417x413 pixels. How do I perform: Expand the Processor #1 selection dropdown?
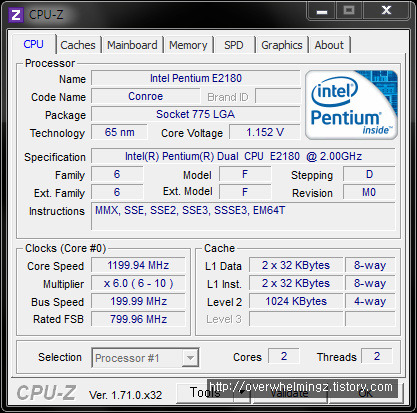coord(191,358)
